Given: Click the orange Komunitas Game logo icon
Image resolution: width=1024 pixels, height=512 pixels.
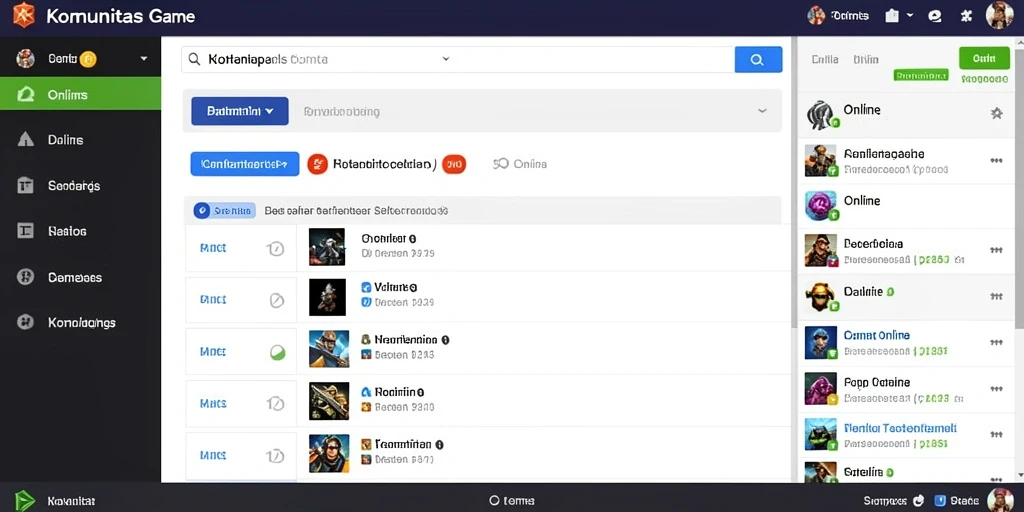Looking at the screenshot, I should coord(24,15).
